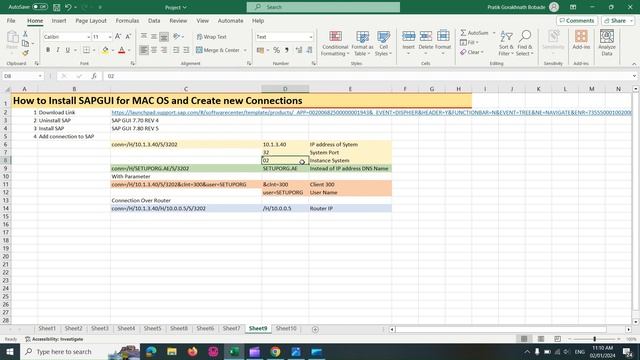Toggle Underline formatting

67,50
